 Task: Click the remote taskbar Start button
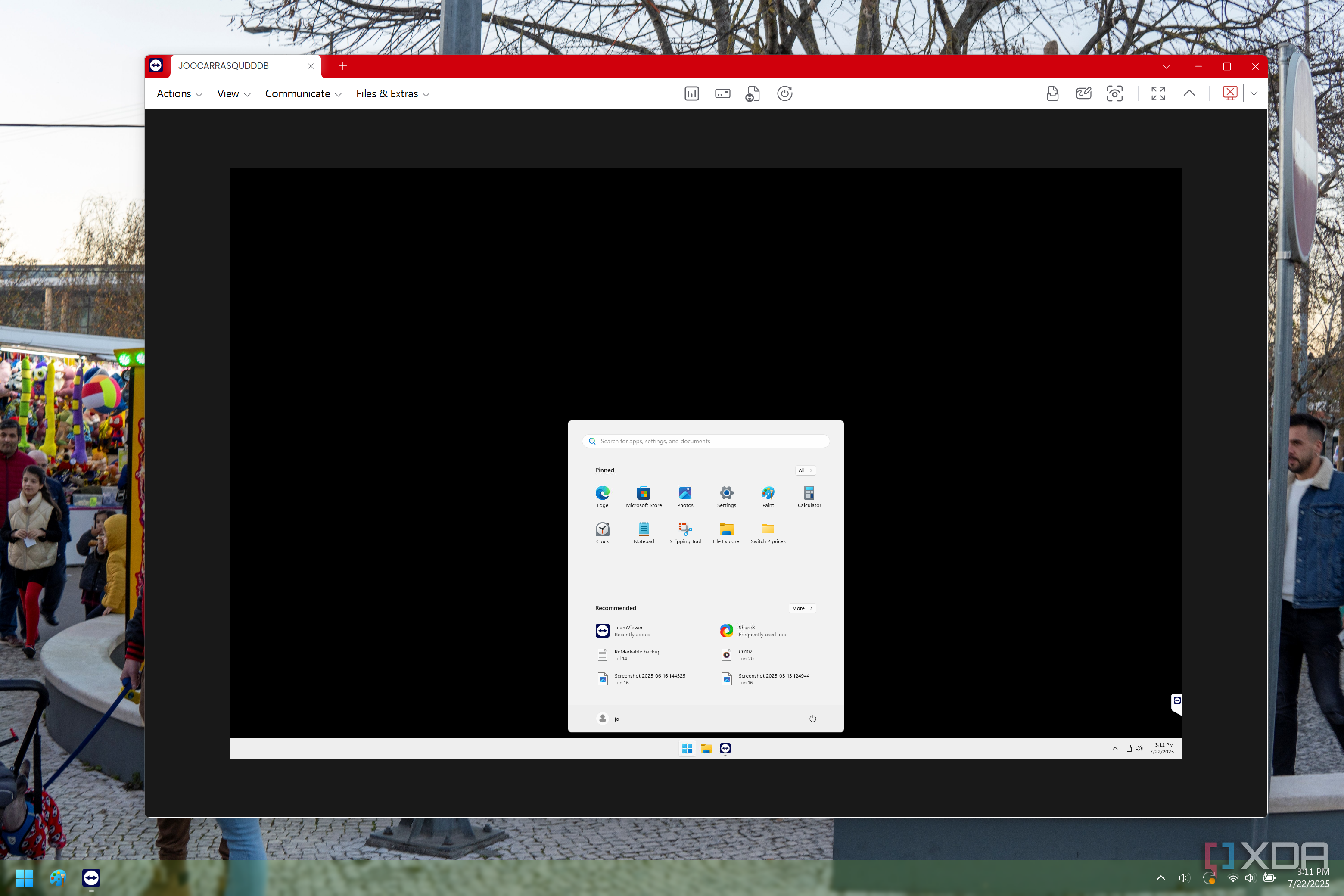[x=688, y=749]
